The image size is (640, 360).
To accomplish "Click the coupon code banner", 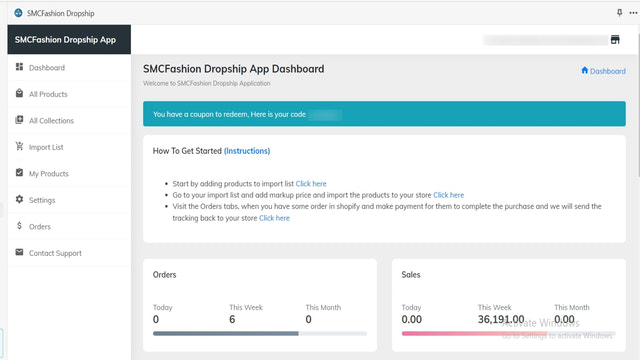I will (x=384, y=114).
